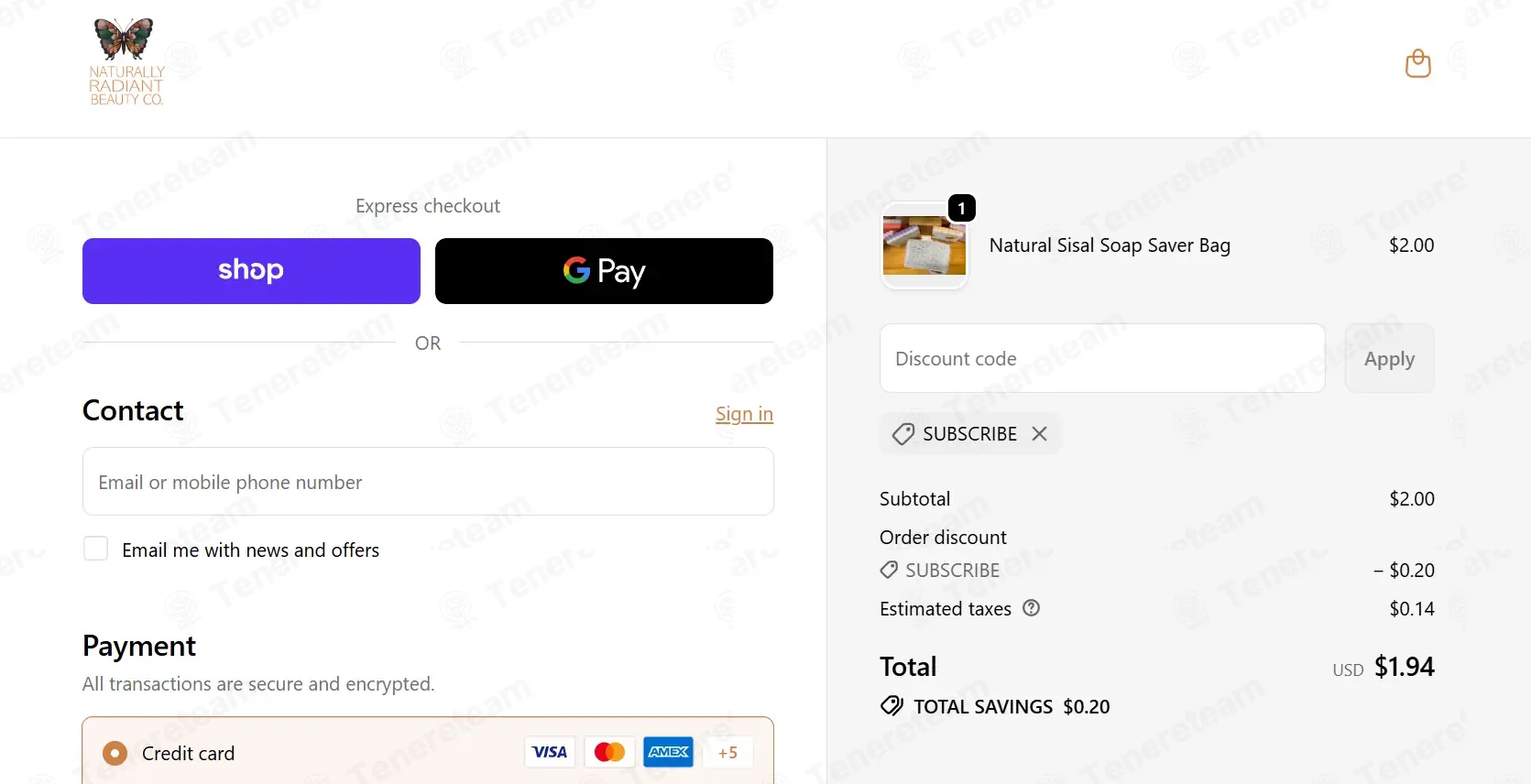This screenshot has width=1531, height=784.
Task: Click the SUBSCRIBE discount chip label
Action: point(969,433)
